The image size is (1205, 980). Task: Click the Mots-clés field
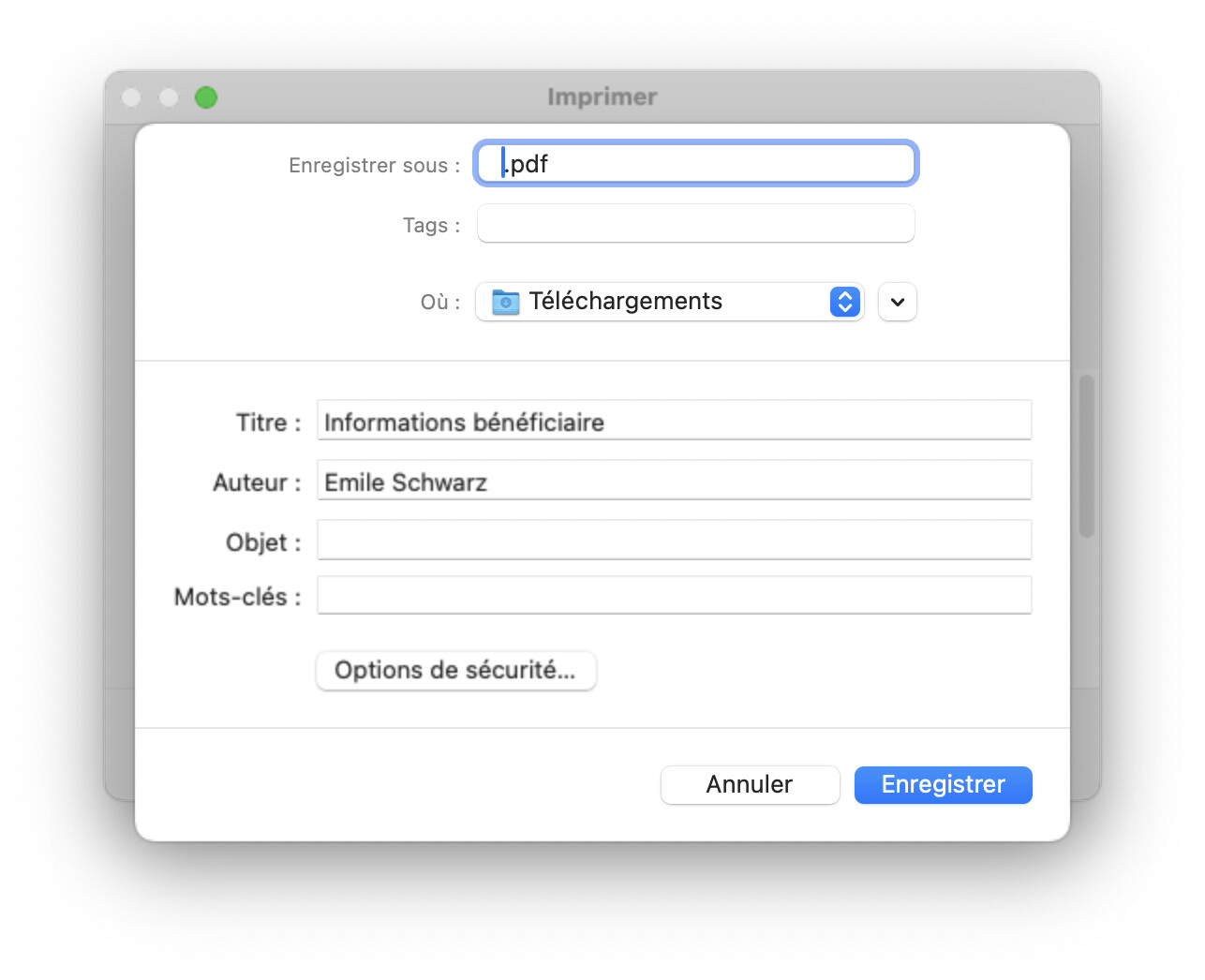tap(674, 596)
